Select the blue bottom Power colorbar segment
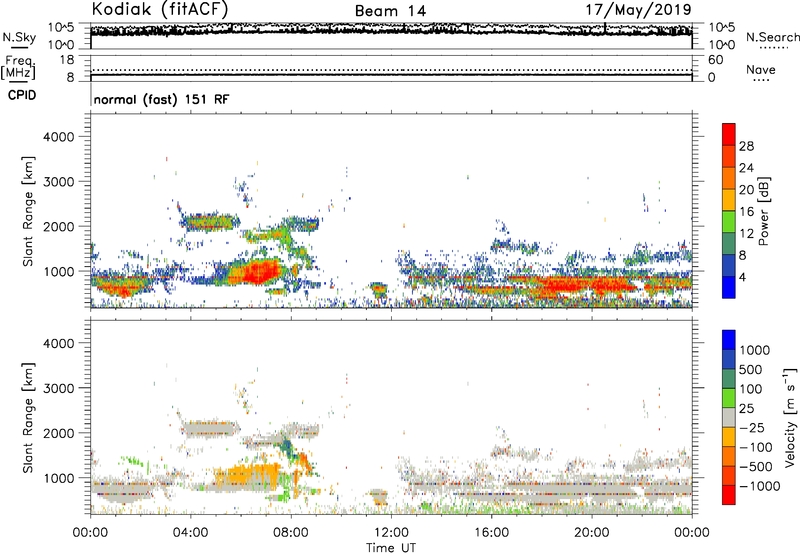 click(729, 288)
